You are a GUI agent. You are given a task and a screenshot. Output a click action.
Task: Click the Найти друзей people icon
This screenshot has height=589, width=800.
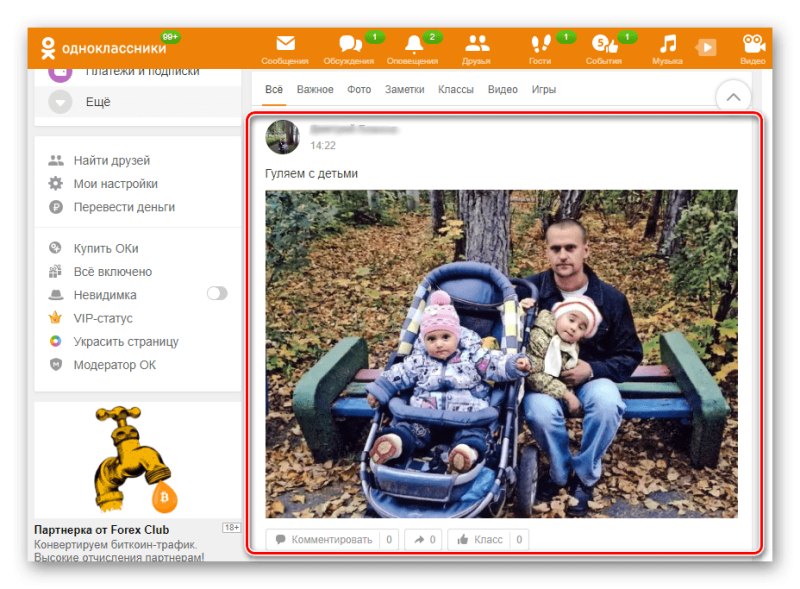pyautogui.click(x=56, y=160)
